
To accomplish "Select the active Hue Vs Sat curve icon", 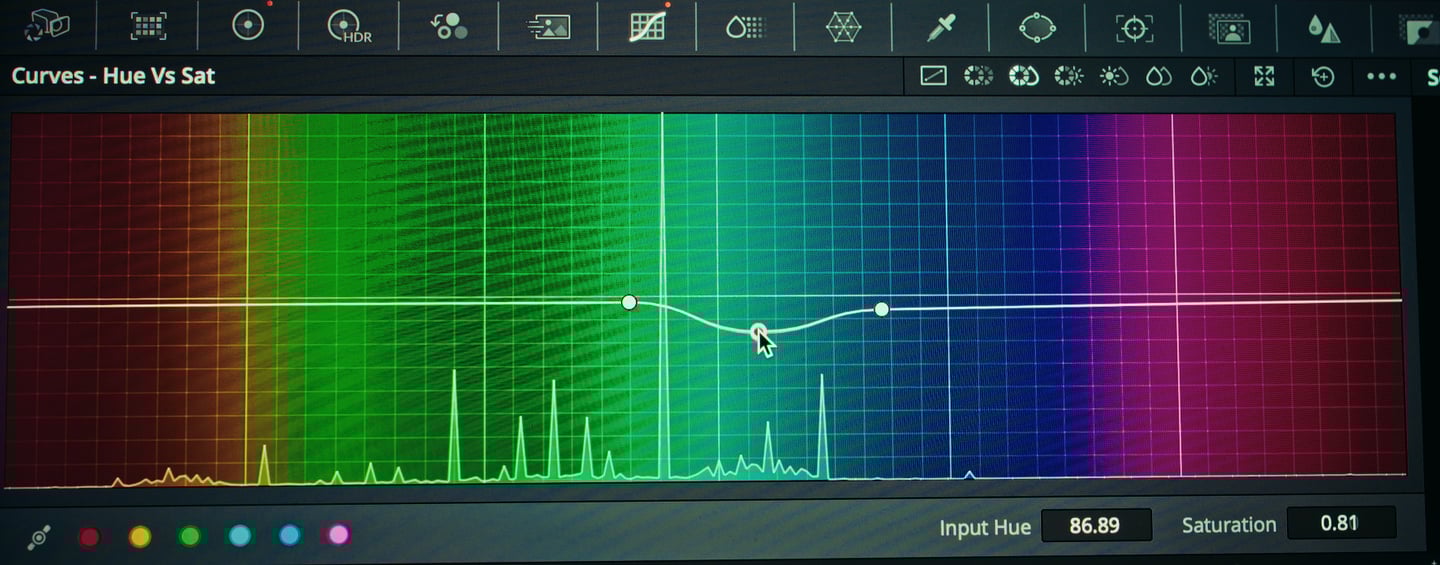I will pos(1023,76).
